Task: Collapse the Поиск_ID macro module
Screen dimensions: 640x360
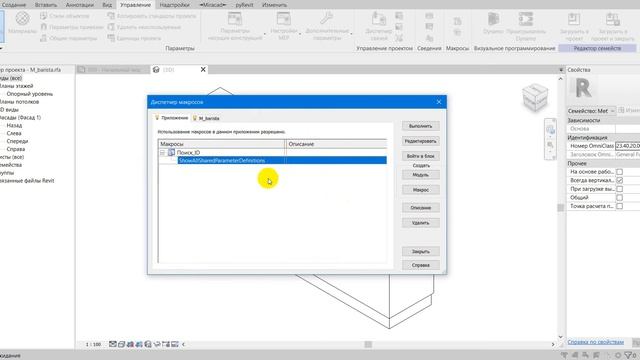Action: [162, 153]
